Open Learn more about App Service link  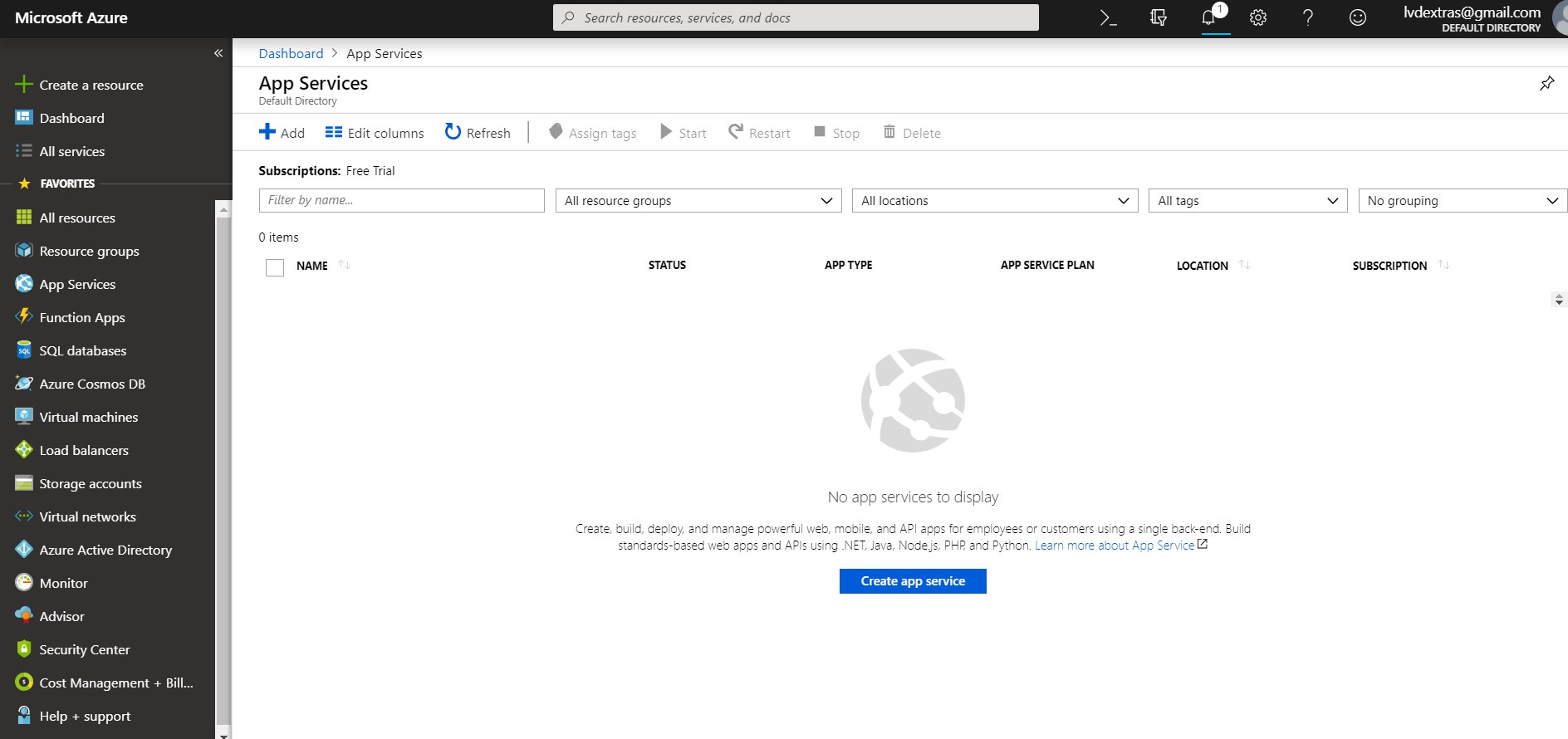tap(1115, 546)
